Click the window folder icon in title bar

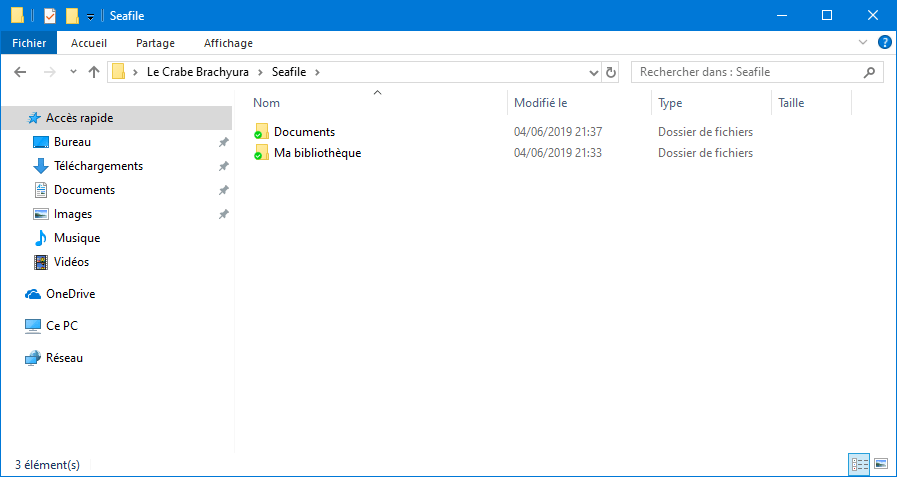pyautogui.click(x=17, y=15)
